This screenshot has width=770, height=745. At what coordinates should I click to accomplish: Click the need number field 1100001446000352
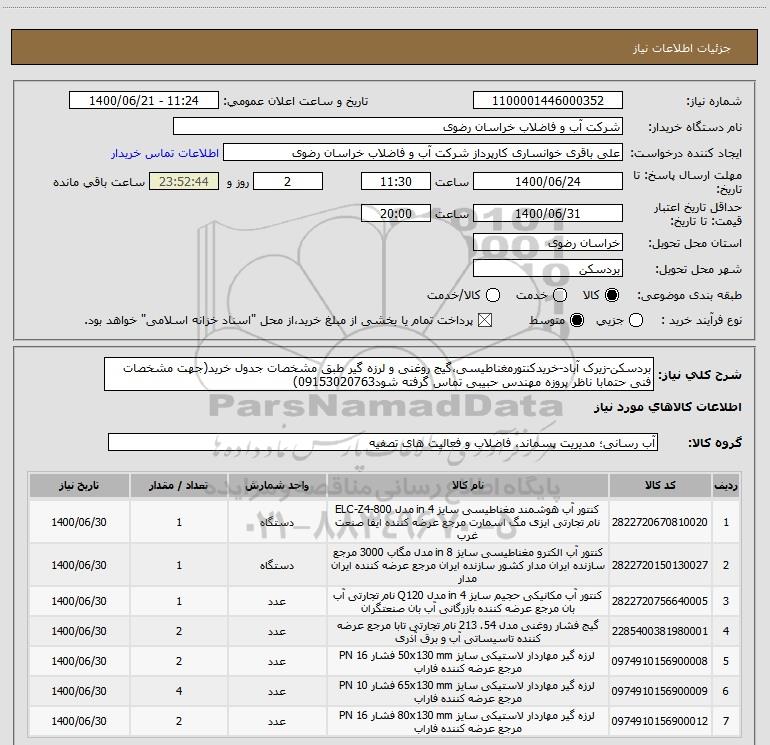pyautogui.click(x=548, y=101)
